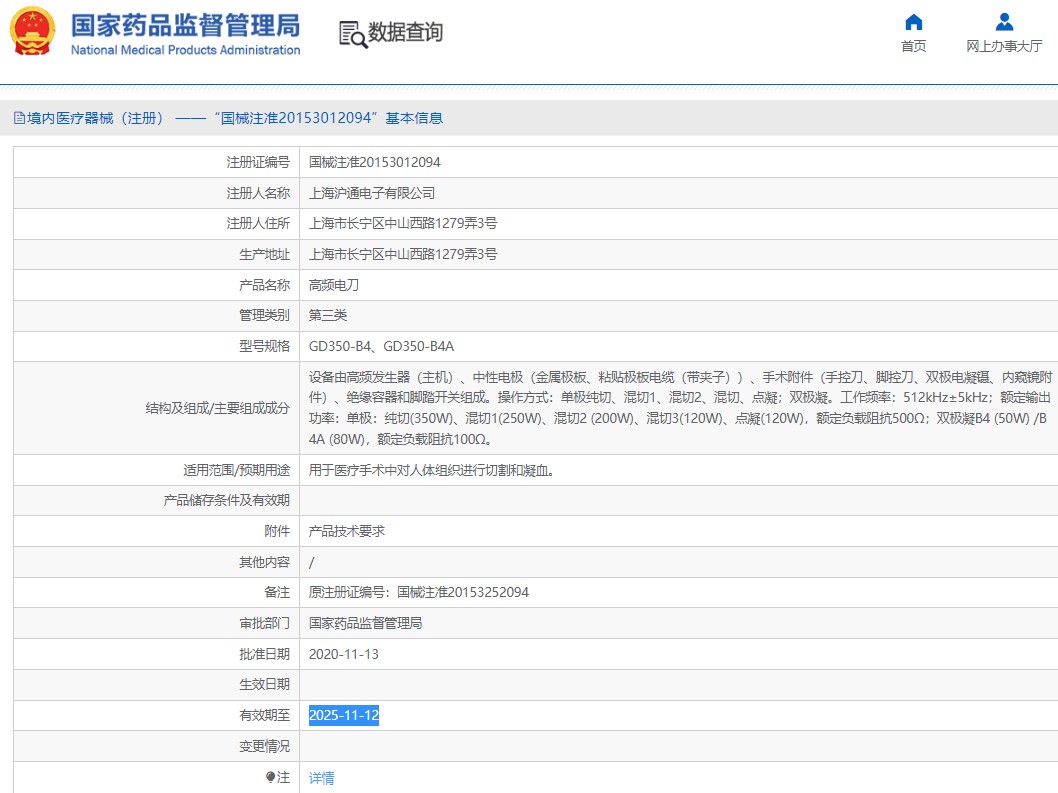Screen dimensions: 1058x793
Task: Click the bullet icon beside 注
Action: click(x=270, y=777)
